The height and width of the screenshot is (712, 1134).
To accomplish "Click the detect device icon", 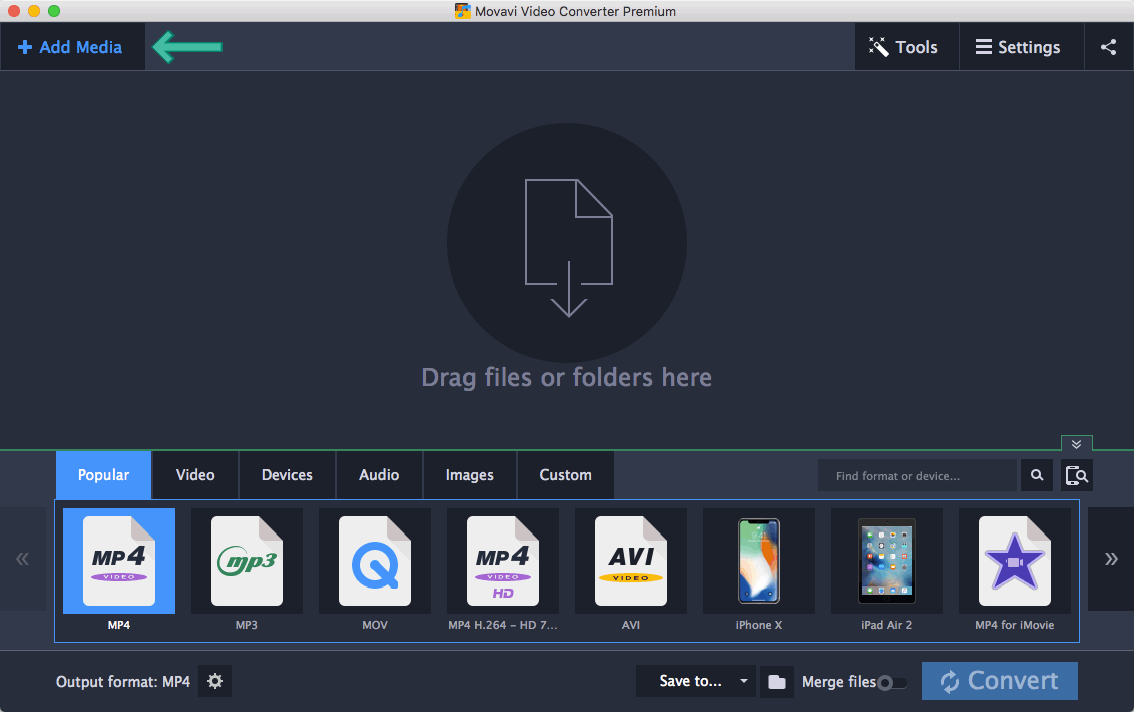I will (1077, 475).
